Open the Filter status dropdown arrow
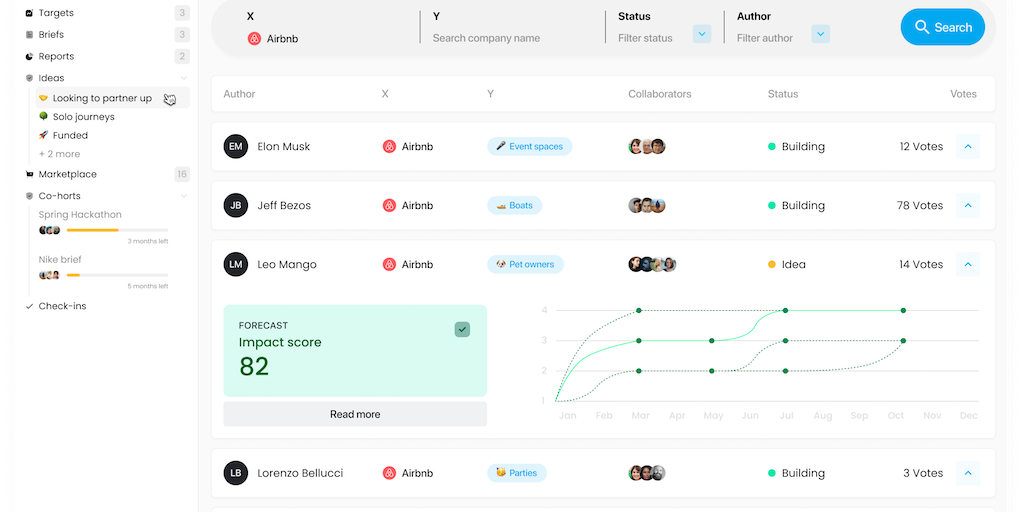The height and width of the screenshot is (512, 1024). click(x=702, y=33)
